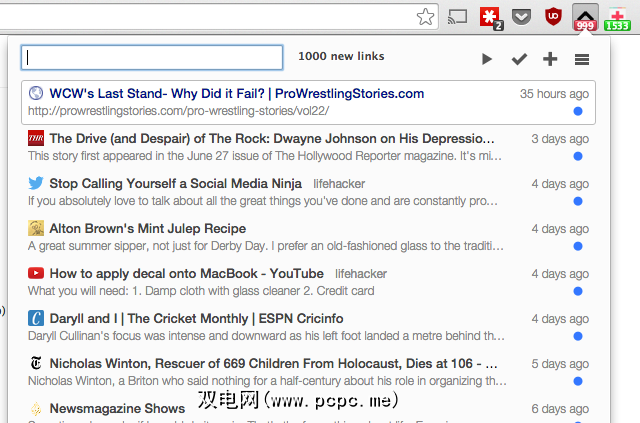Click Hollywood Reporter story description text
The height and width of the screenshot is (423, 640).
[x=264, y=156]
